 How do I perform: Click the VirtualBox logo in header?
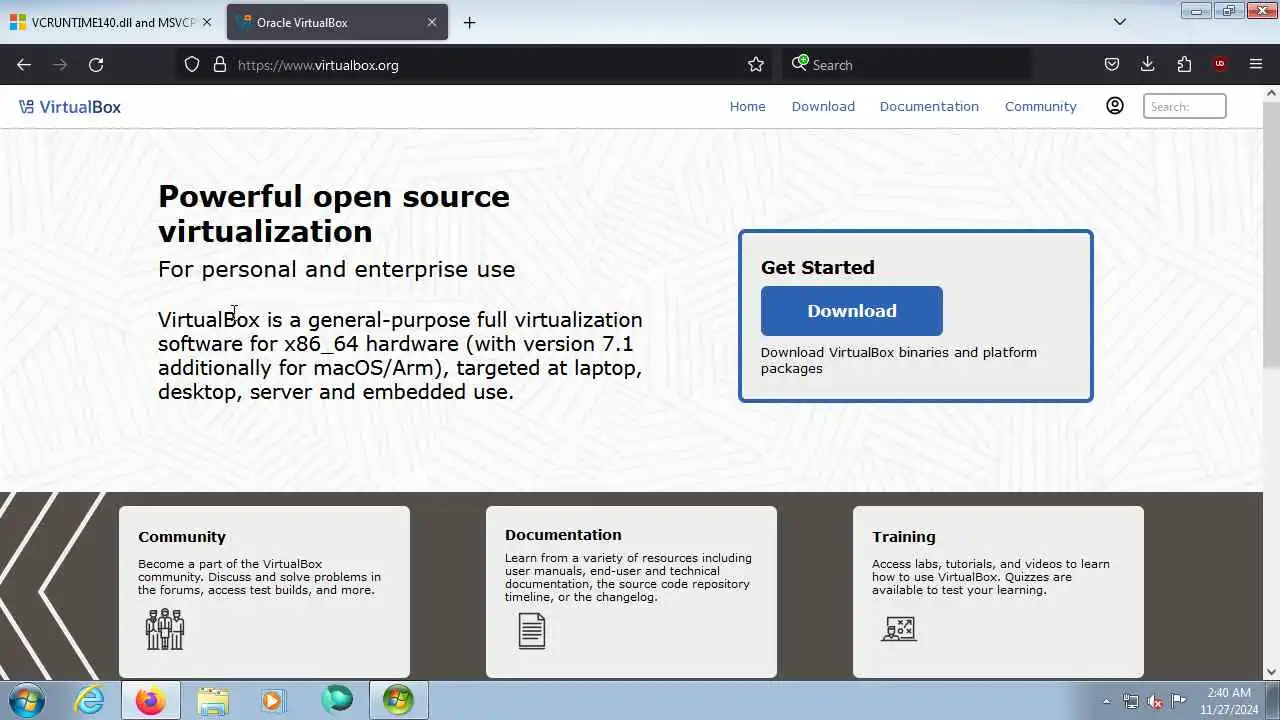[x=70, y=107]
